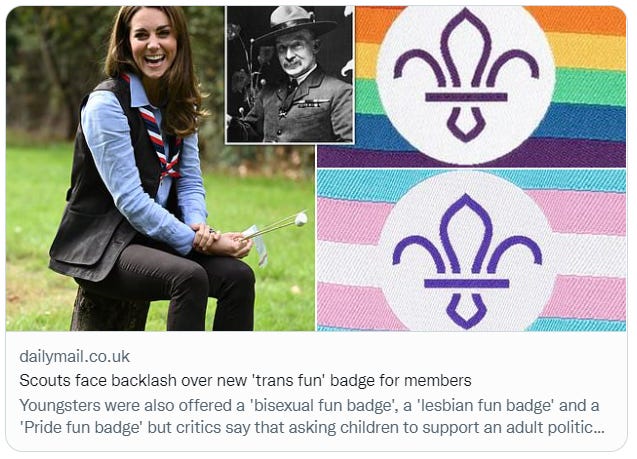Screen dimensions: 637x459
Task: Click the 'Youngsters were also offered' description text
Action: point(312,416)
